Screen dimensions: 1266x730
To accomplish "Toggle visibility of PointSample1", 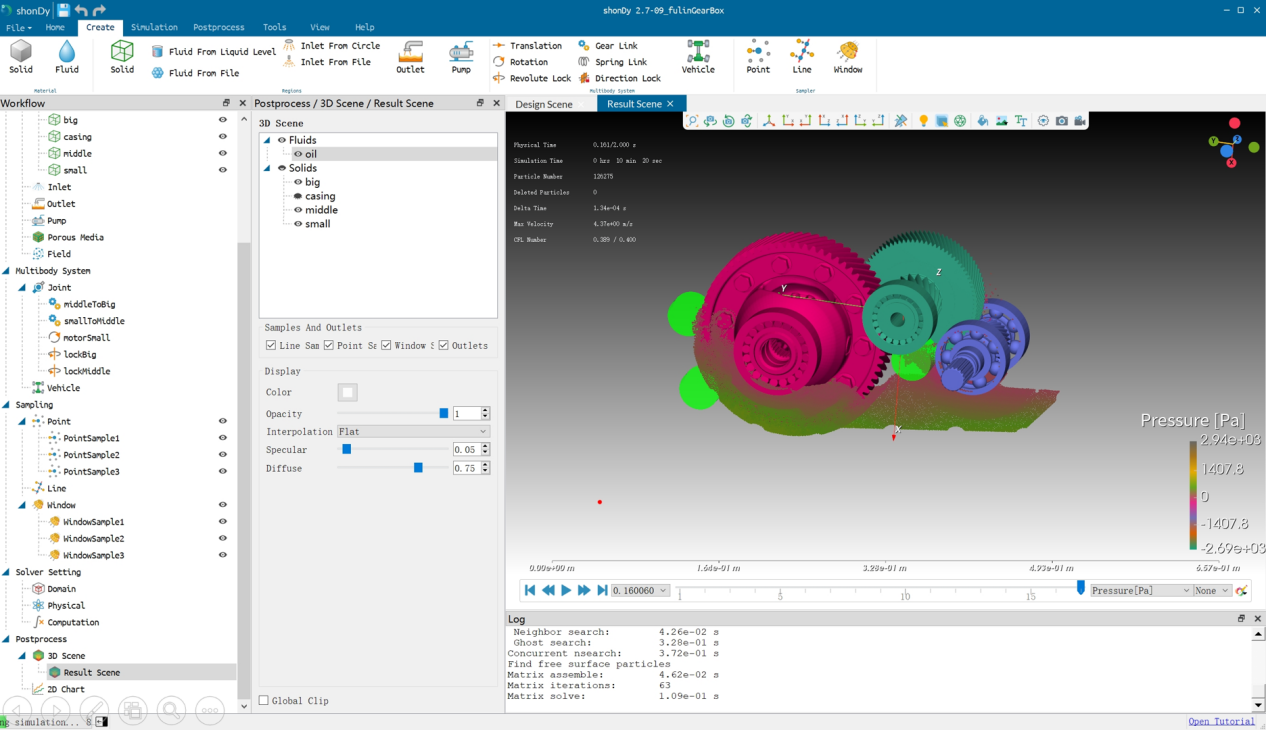I will click(x=223, y=438).
